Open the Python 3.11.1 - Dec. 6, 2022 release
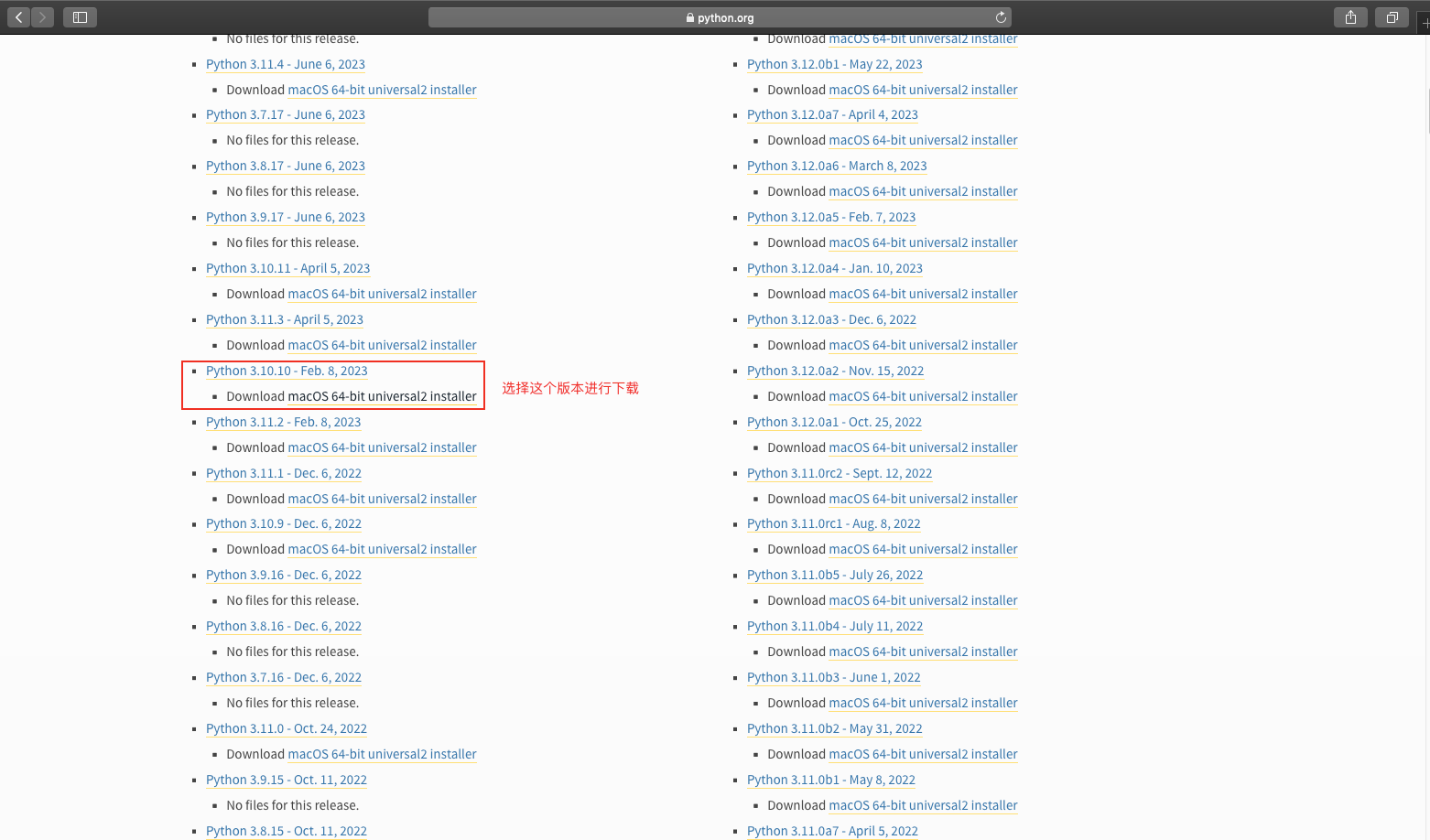The image size is (1430, 840). [284, 473]
